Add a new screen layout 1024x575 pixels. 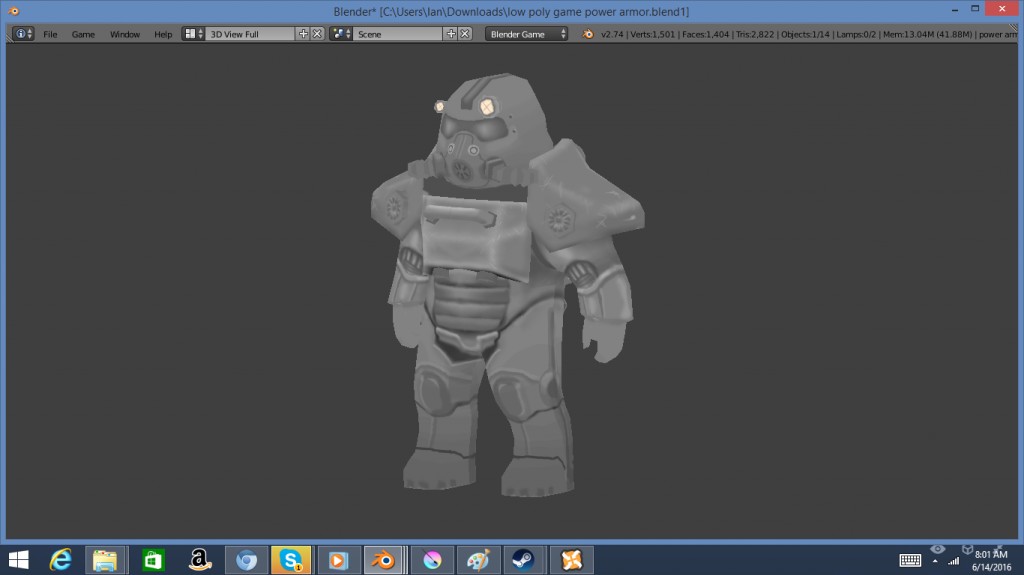303,33
